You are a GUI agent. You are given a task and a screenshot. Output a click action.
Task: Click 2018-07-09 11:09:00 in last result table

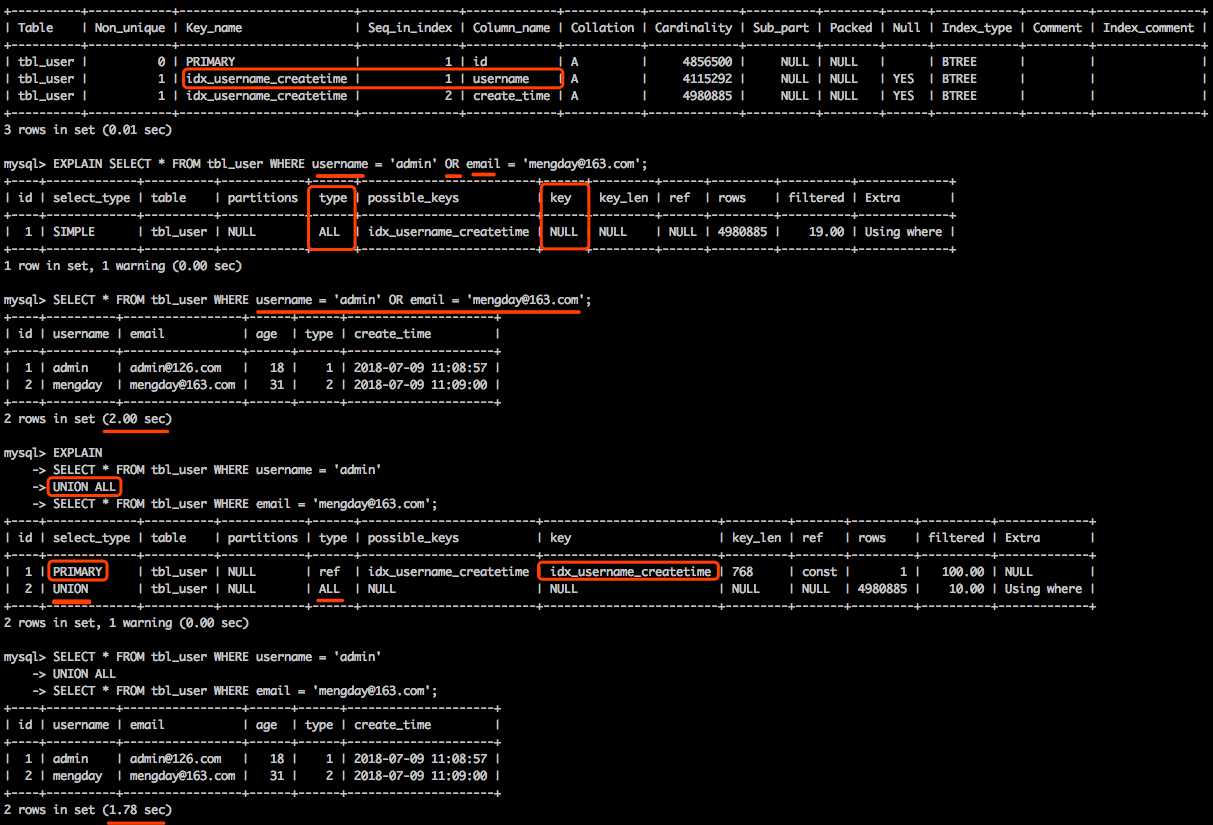pyautogui.click(x=420, y=776)
